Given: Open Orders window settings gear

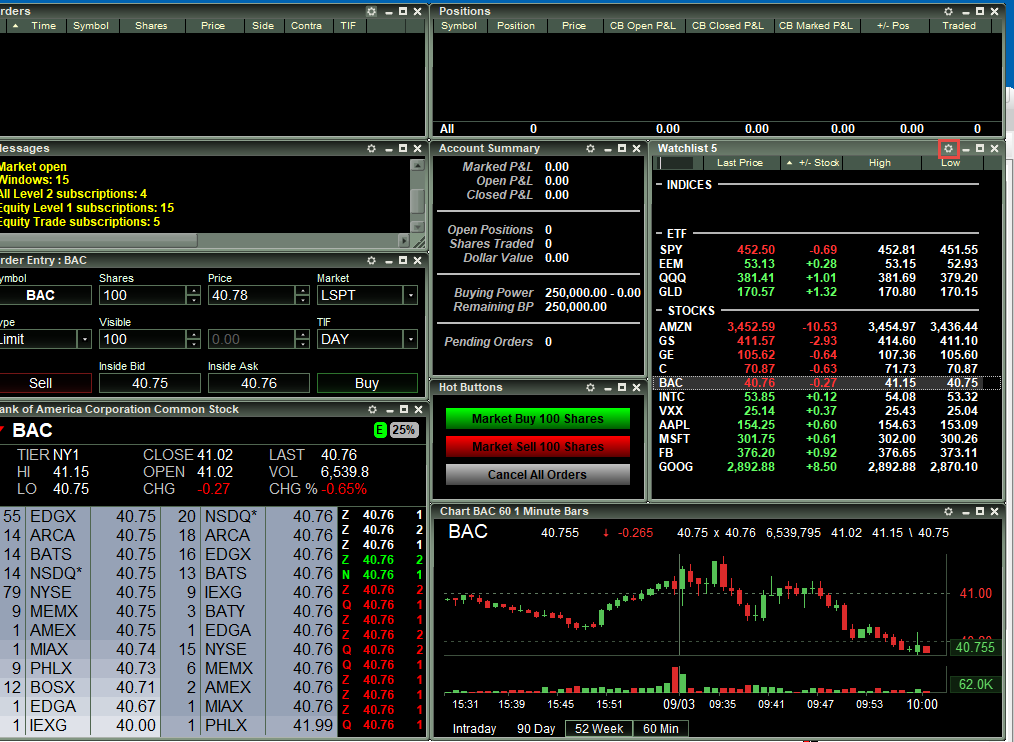Looking at the screenshot, I should pyautogui.click(x=371, y=12).
